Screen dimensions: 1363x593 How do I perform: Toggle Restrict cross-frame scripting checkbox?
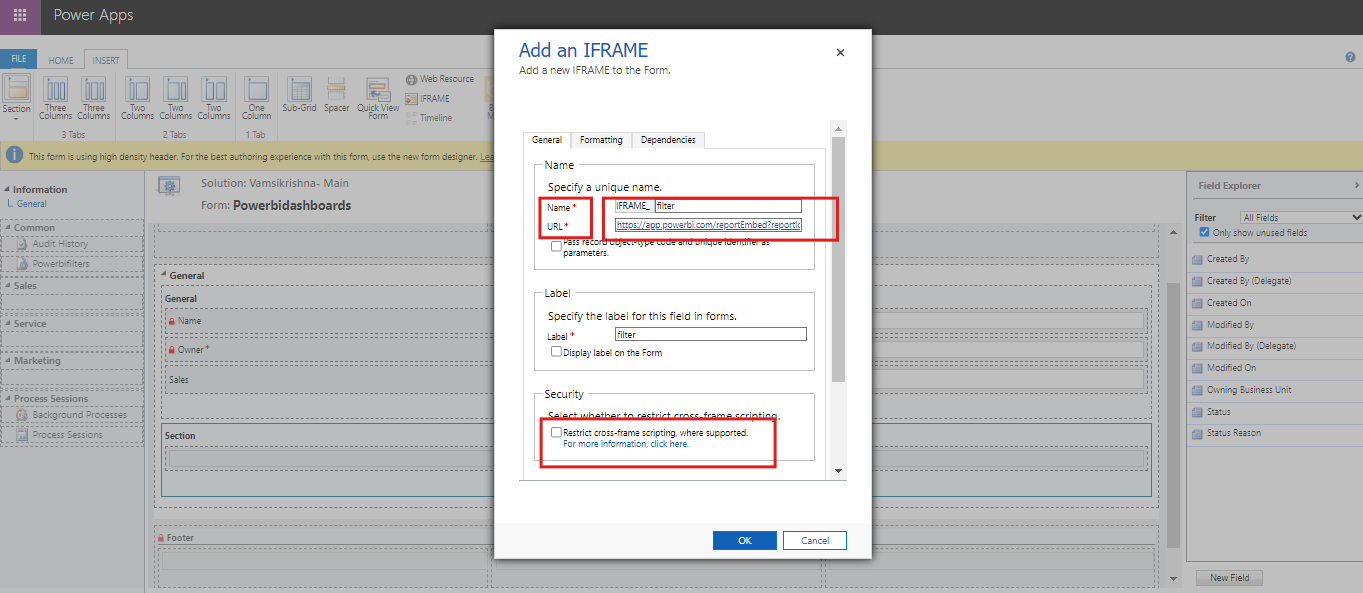[557, 432]
